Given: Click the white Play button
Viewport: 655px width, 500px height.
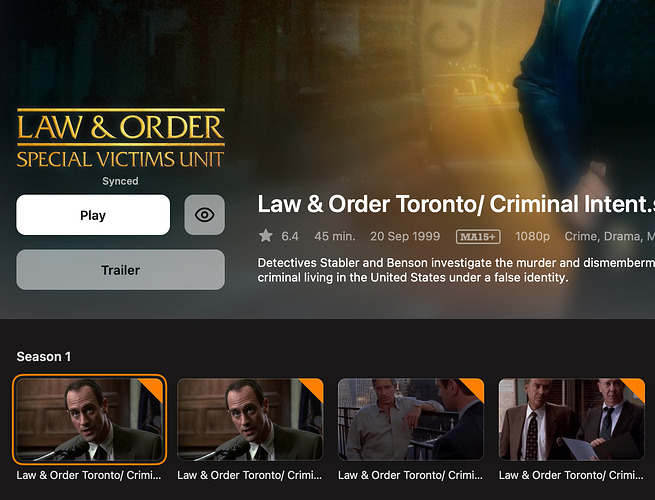Looking at the screenshot, I should (93, 215).
